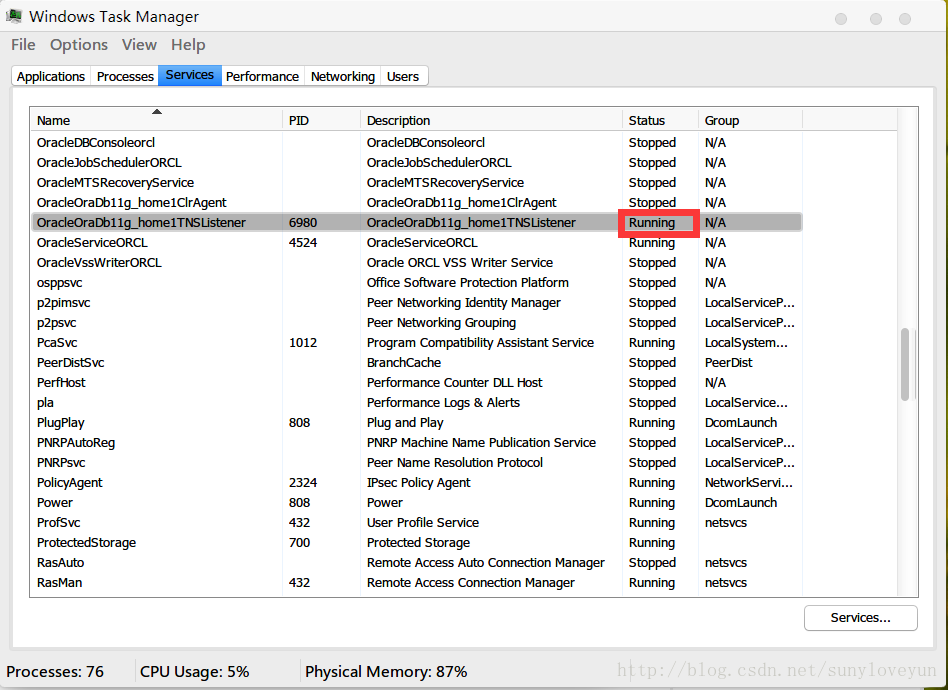This screenshot has height=690, width=948.
Task: Click PID 6980 in the list
Action: [x=303, y=223]
